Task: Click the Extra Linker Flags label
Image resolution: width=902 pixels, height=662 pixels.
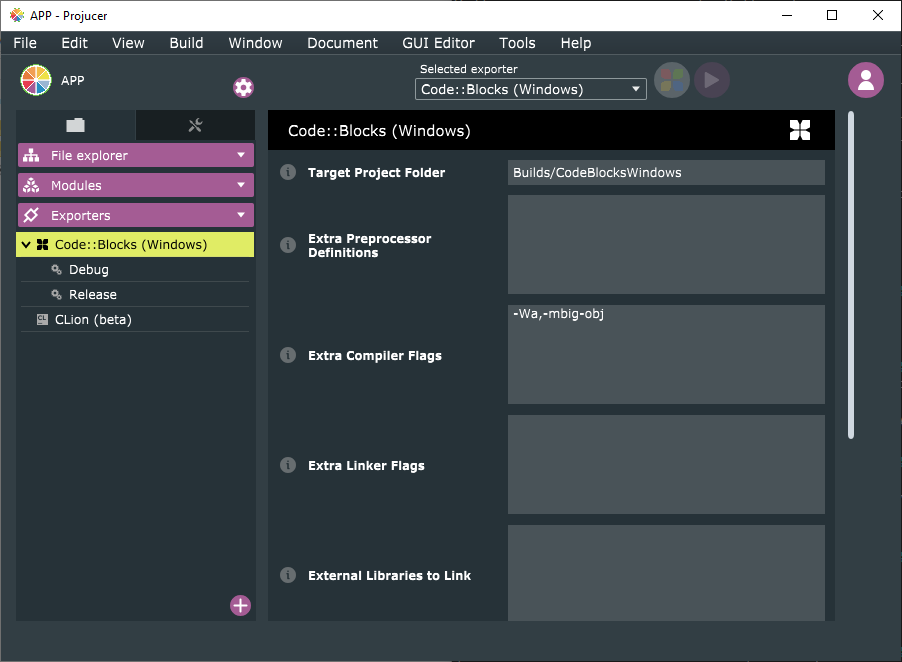Action: point(366,465)
